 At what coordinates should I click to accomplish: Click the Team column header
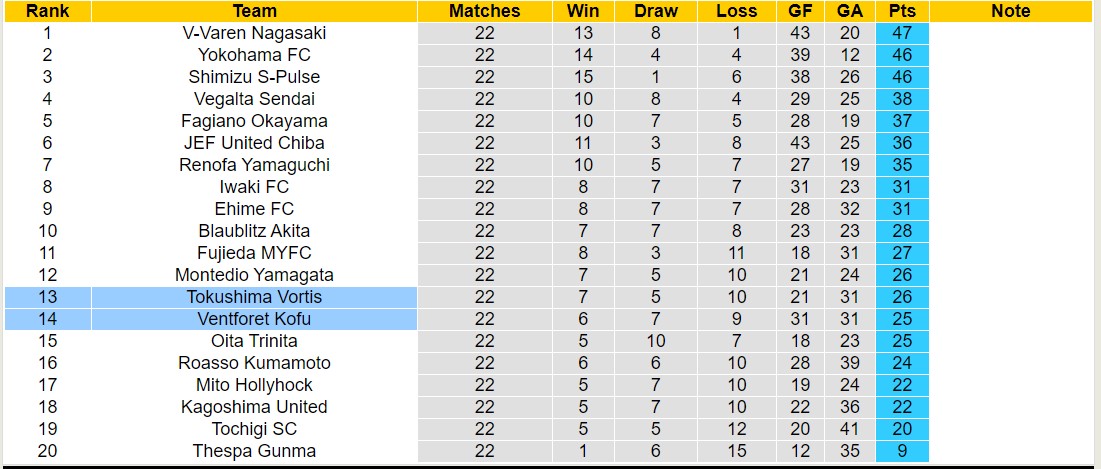pos(254,11)
